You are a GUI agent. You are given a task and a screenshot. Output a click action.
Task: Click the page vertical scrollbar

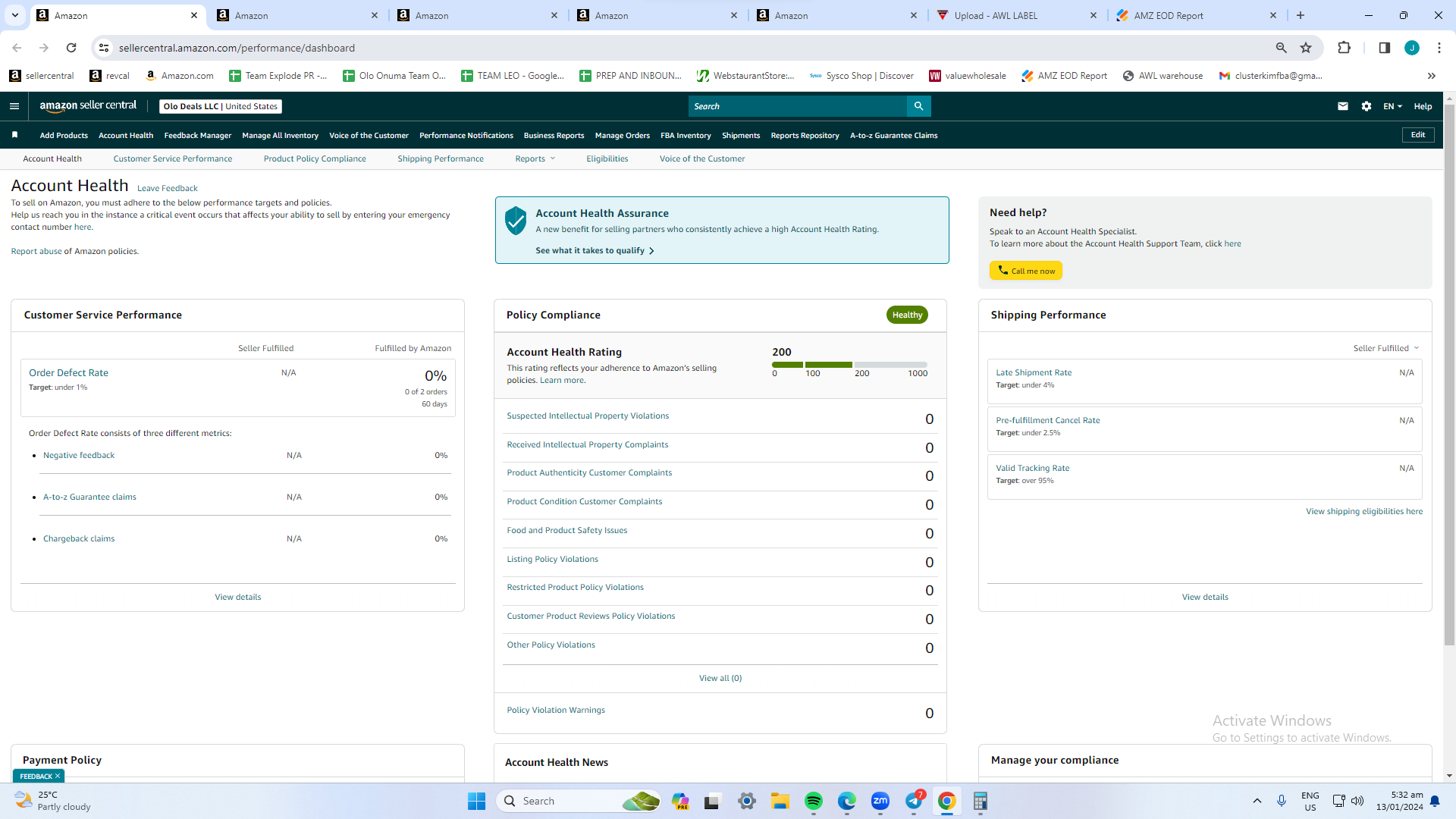[x=1449, y=375]
